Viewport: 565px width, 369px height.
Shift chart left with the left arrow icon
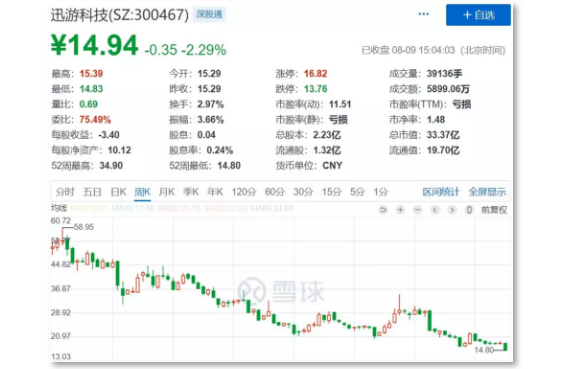point(435,209)
